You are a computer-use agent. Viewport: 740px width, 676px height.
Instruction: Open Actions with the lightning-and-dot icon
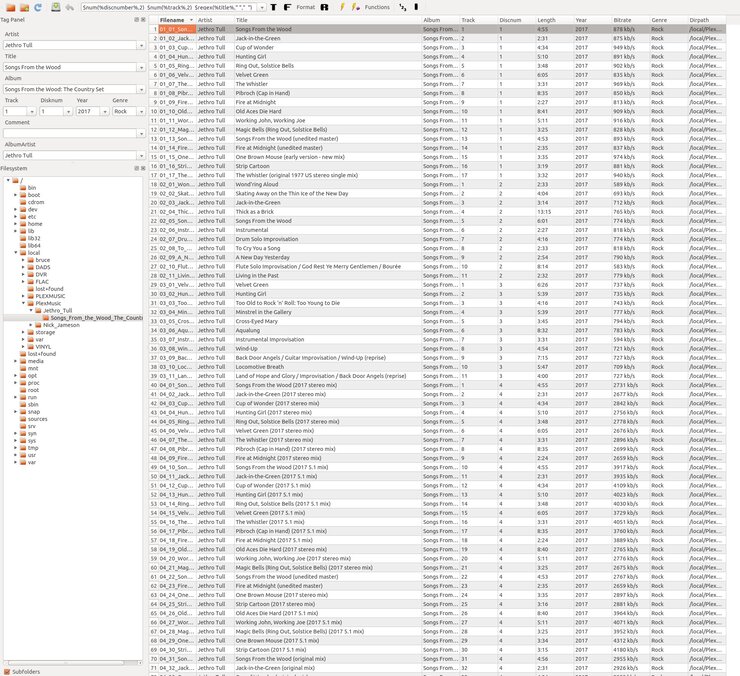coord(355,7)
